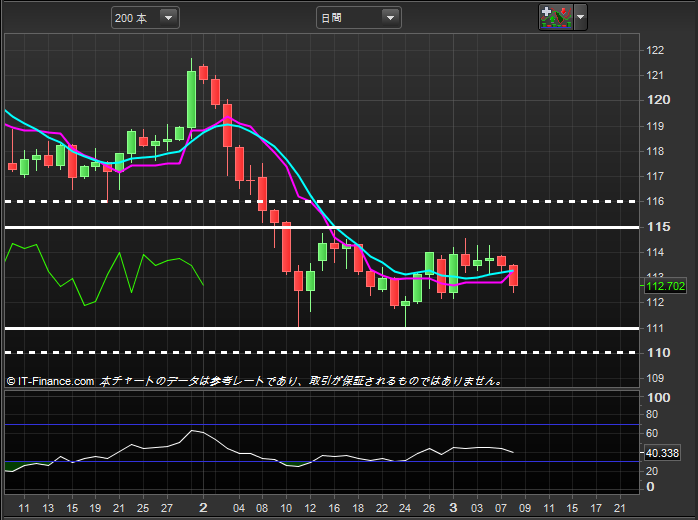Viewport: 698px width, 520px height.
Task: Click the price axis label 109
Action: [655, 378]
